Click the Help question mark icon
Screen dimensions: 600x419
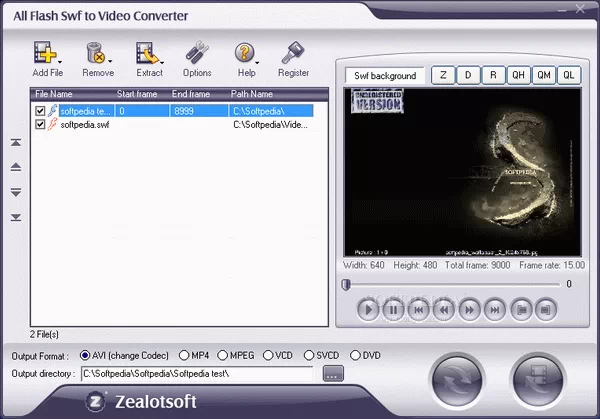[244, 52]
